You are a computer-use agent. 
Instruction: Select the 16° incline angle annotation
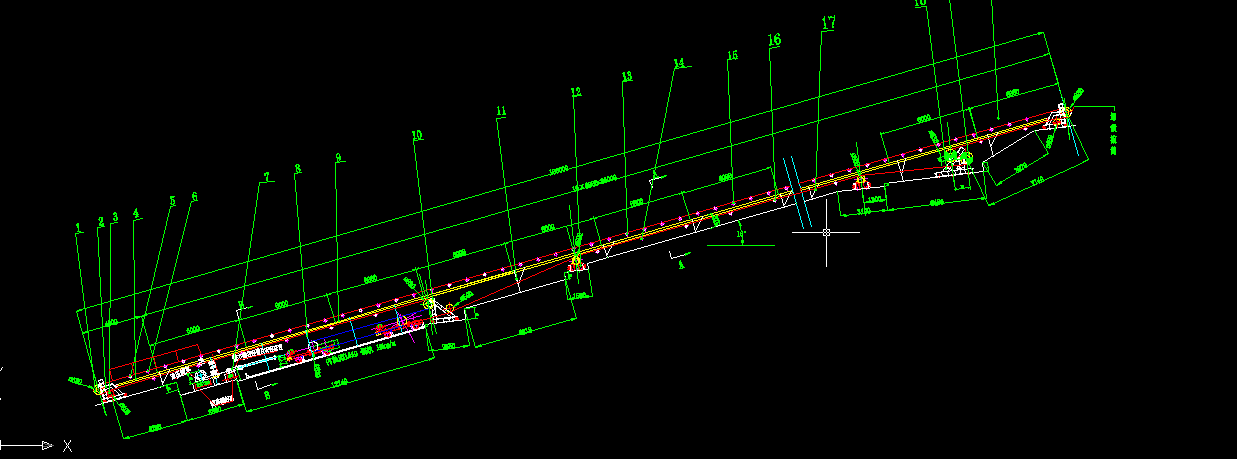click(x=741, y=236)
